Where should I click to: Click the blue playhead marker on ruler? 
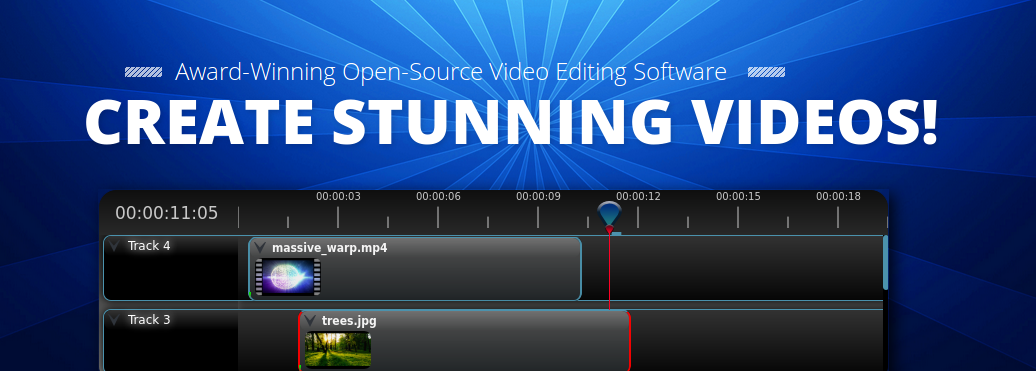click(x=609, y=217)
